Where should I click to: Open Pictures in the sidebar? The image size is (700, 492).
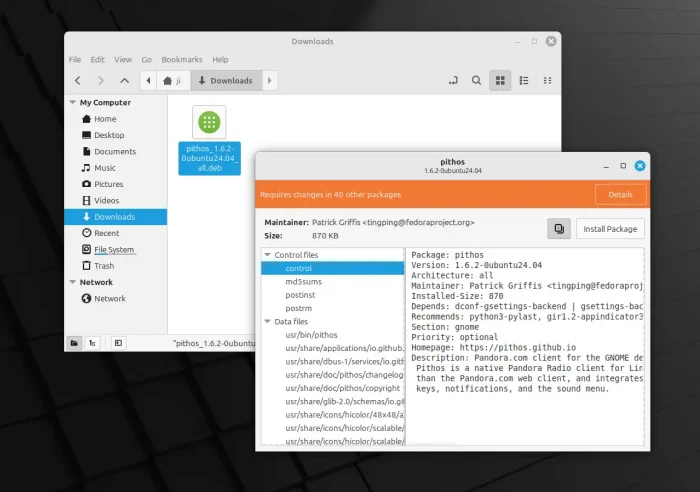116,184
